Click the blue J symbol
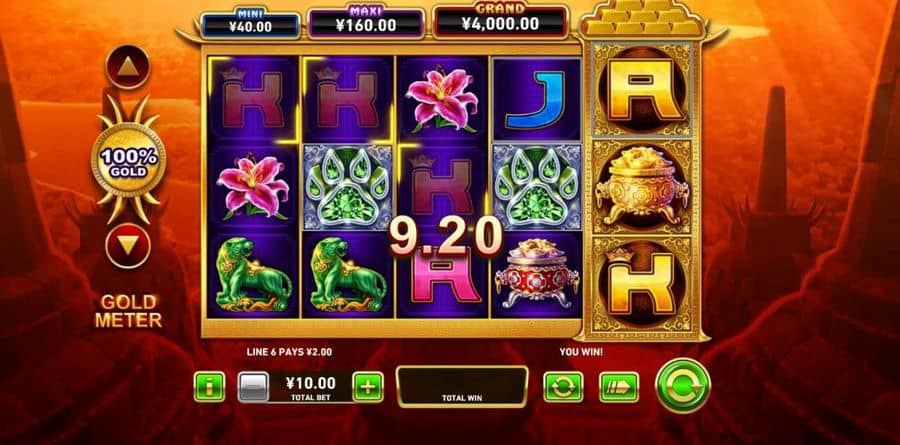This screenshot has width=900, height=445. [x=536, y=100]
